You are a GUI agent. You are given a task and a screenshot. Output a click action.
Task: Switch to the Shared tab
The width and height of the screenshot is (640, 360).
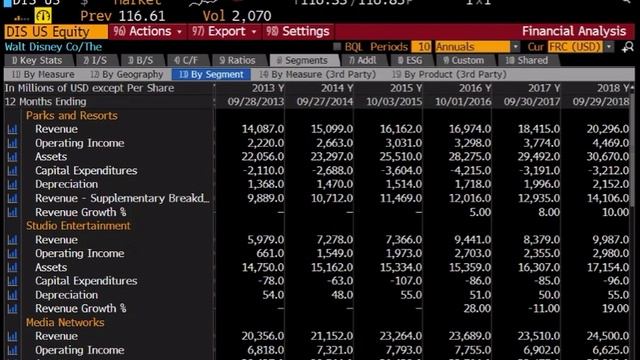tap(527, 60)
